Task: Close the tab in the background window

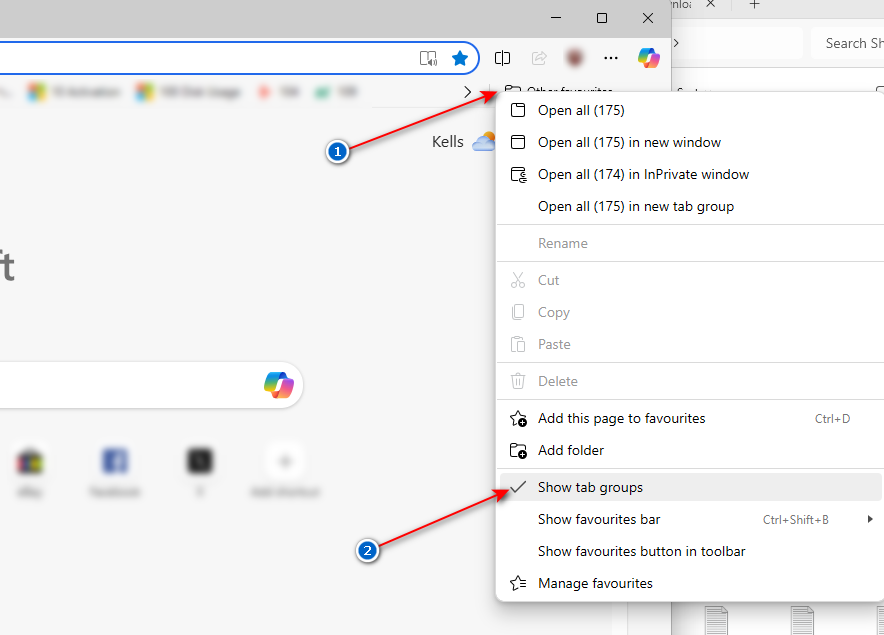Action: pyautogui.click(x=710, y=5)
